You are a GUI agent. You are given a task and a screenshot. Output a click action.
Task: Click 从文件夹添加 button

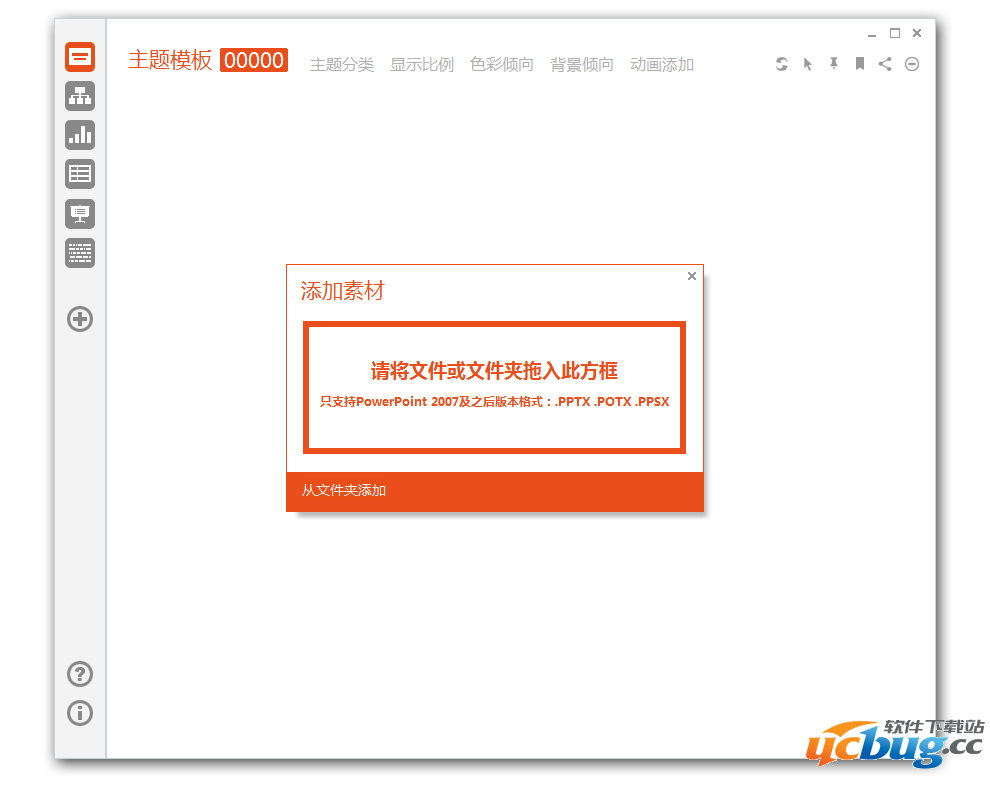pos(344,490)
